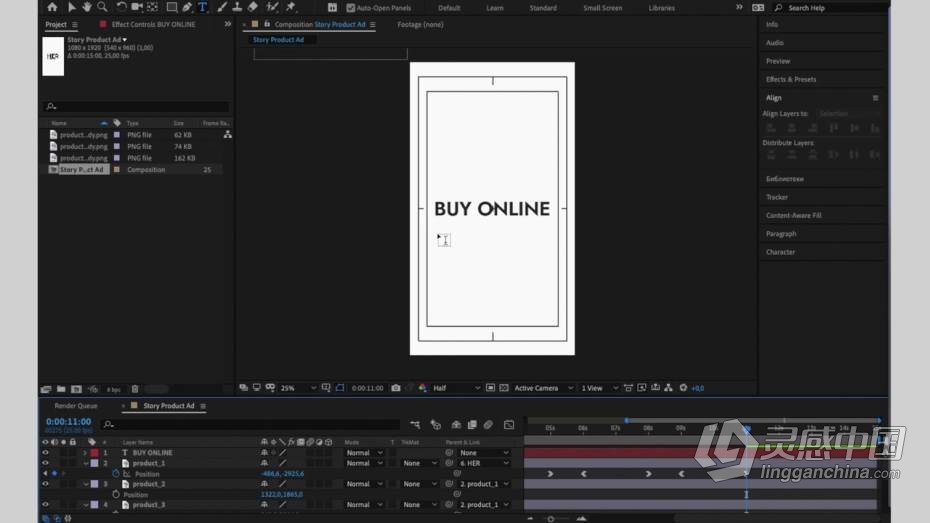Open the Tracker panel
Viewport: 930px width, 523px height.
[776, 197]
